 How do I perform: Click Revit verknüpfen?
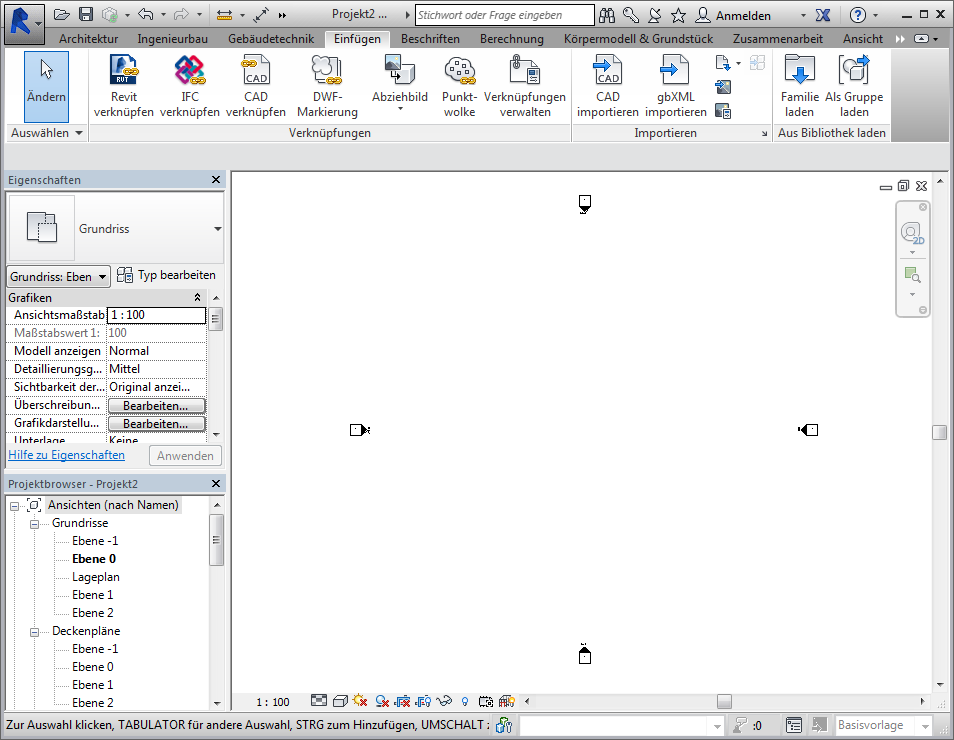[124, 86]
